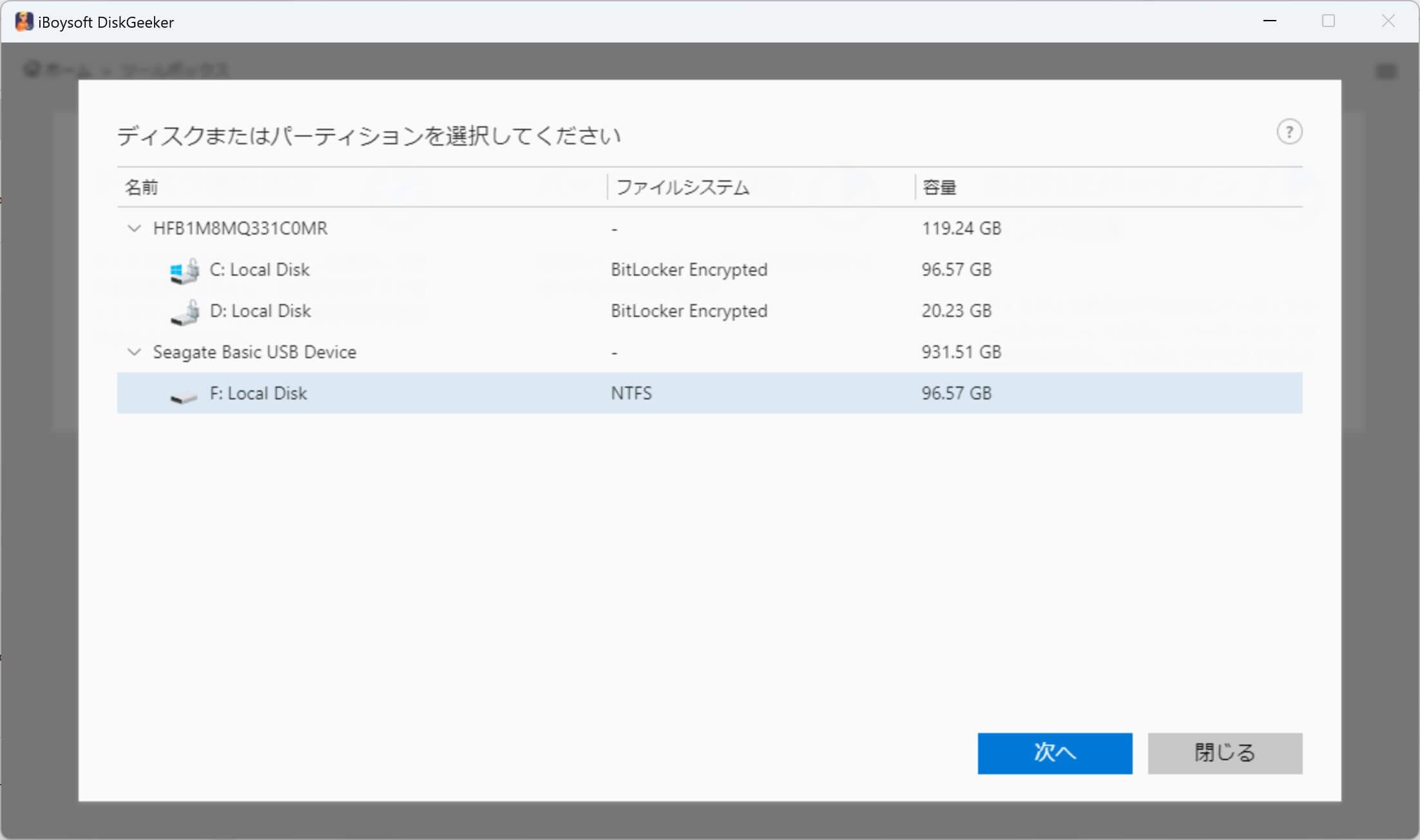Maximize the iBoysoft DiskGeeker window
Viewport: 1420px width, 840px height.
point(1329,21)
